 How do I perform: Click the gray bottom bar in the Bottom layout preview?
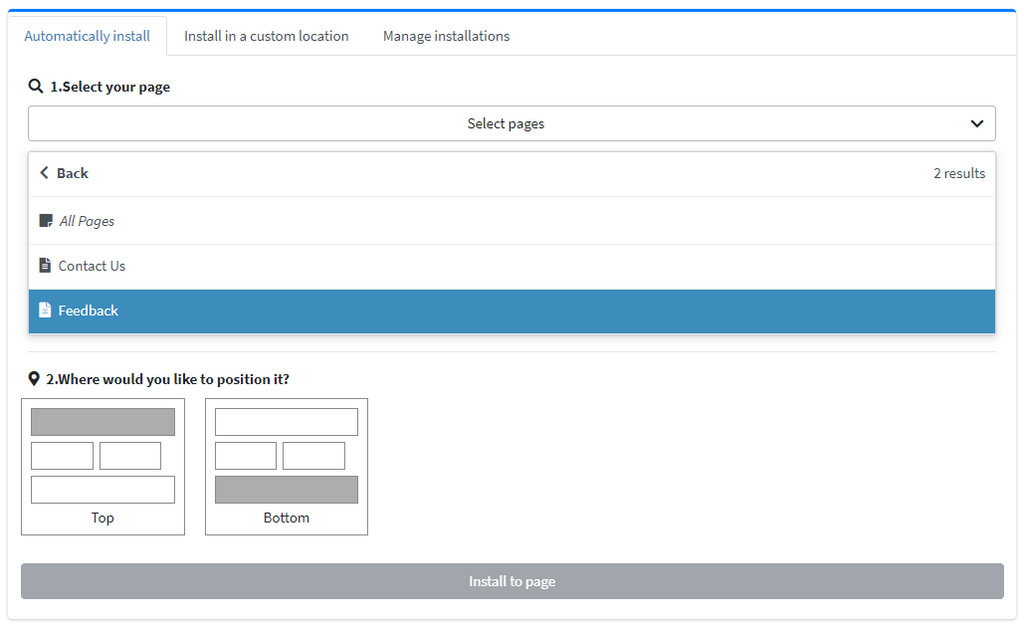(286, 490)
